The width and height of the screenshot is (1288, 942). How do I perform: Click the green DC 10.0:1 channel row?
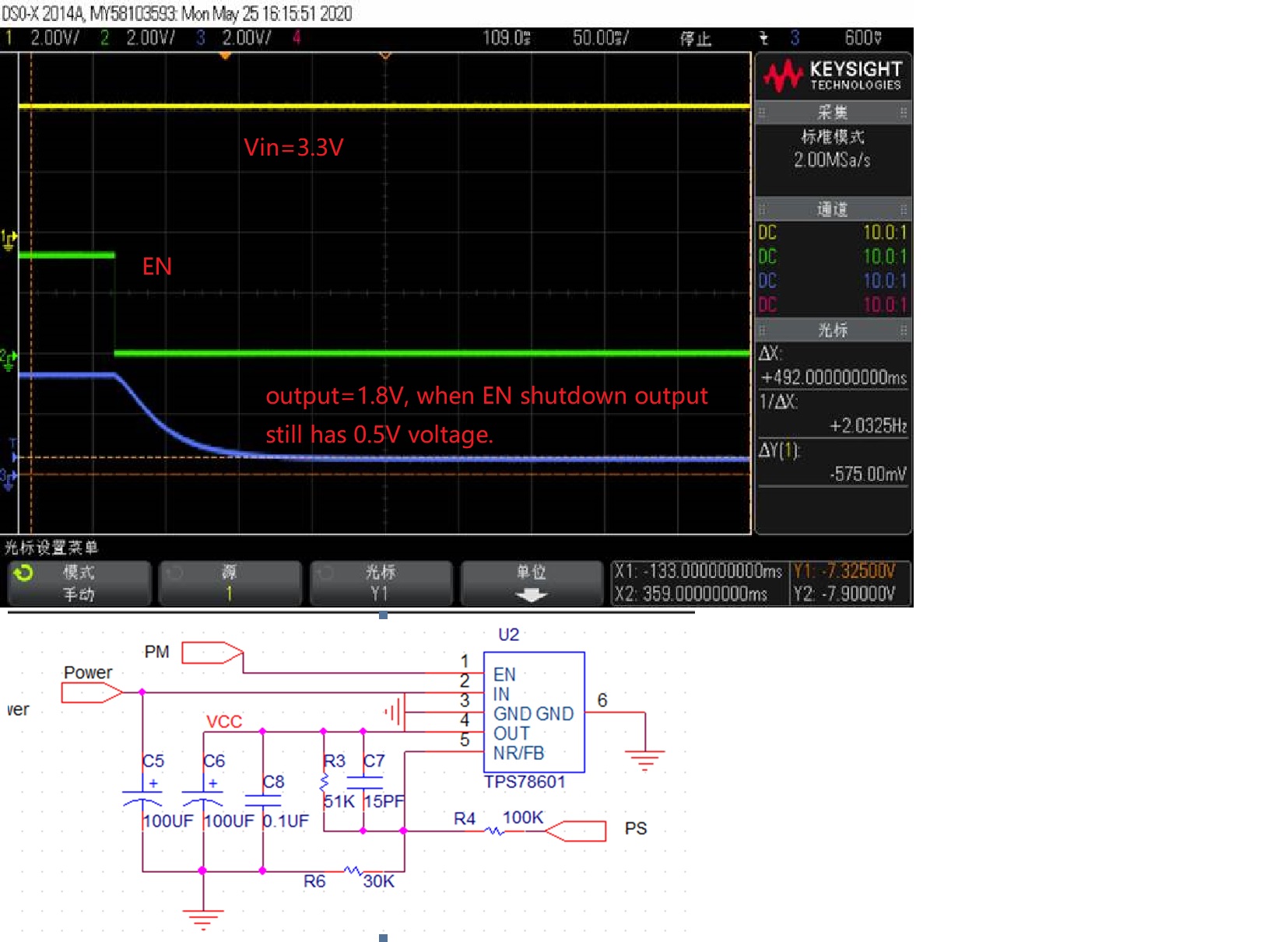[833, 256]
